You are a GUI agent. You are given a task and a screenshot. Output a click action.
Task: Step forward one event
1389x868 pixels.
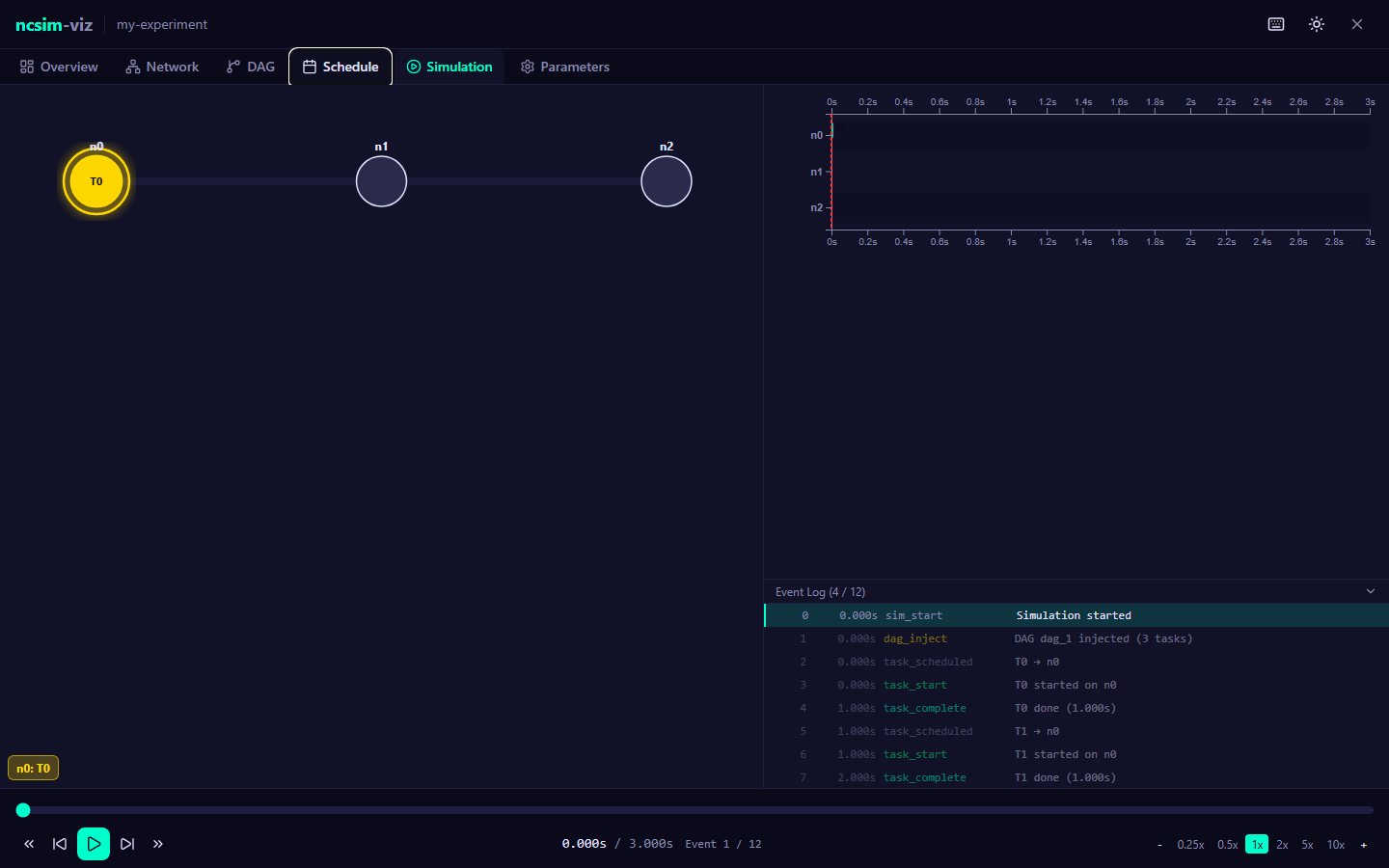click(127, 844)
